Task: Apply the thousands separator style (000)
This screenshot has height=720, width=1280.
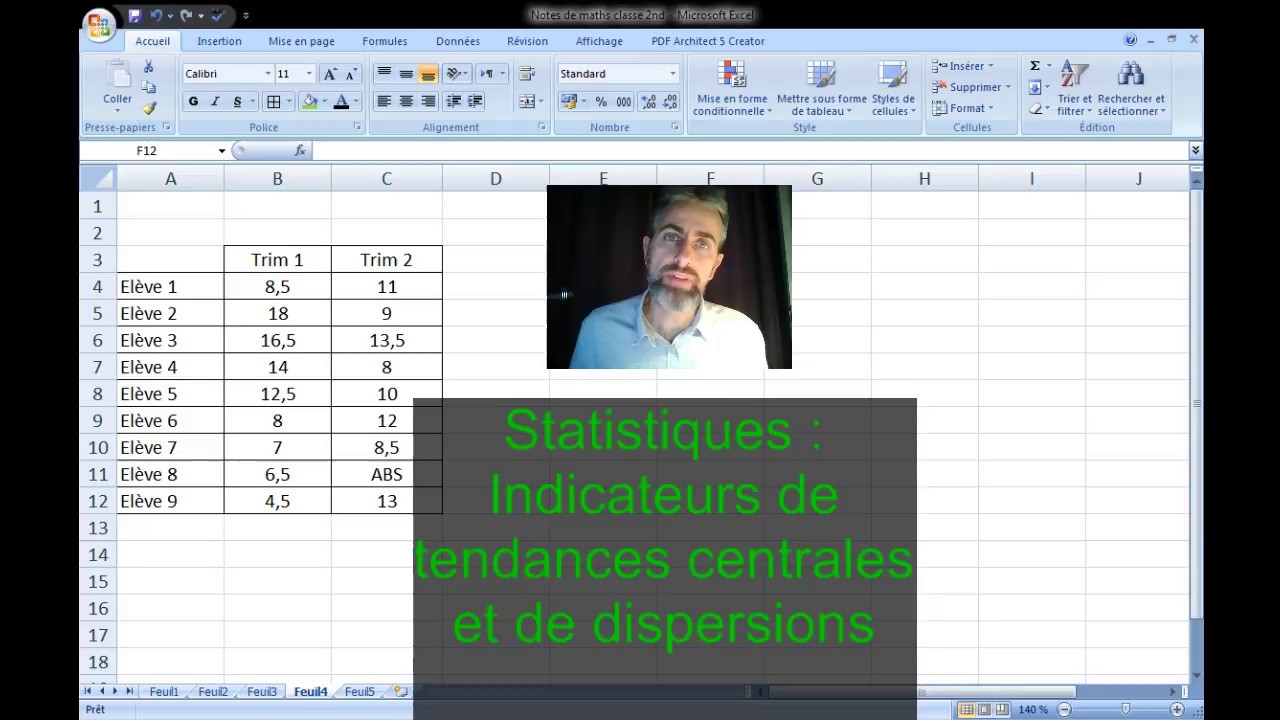Action: coord(623,102)
